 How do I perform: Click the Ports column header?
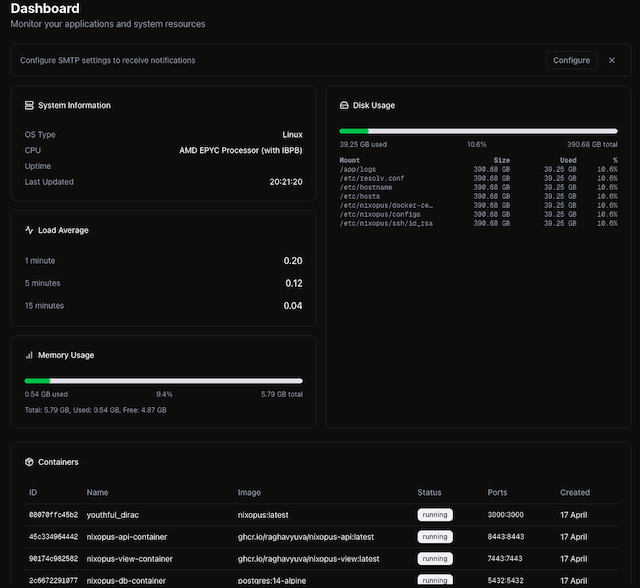click(497, 493)
